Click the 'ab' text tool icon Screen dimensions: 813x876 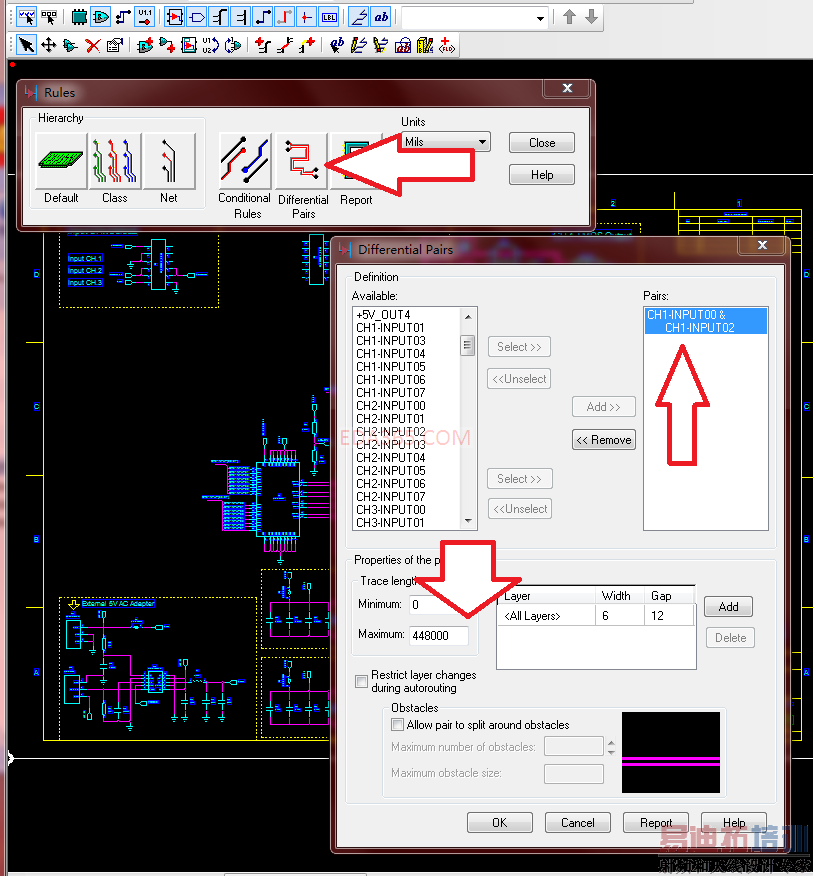pyautogui.click(x=381, y=17)
